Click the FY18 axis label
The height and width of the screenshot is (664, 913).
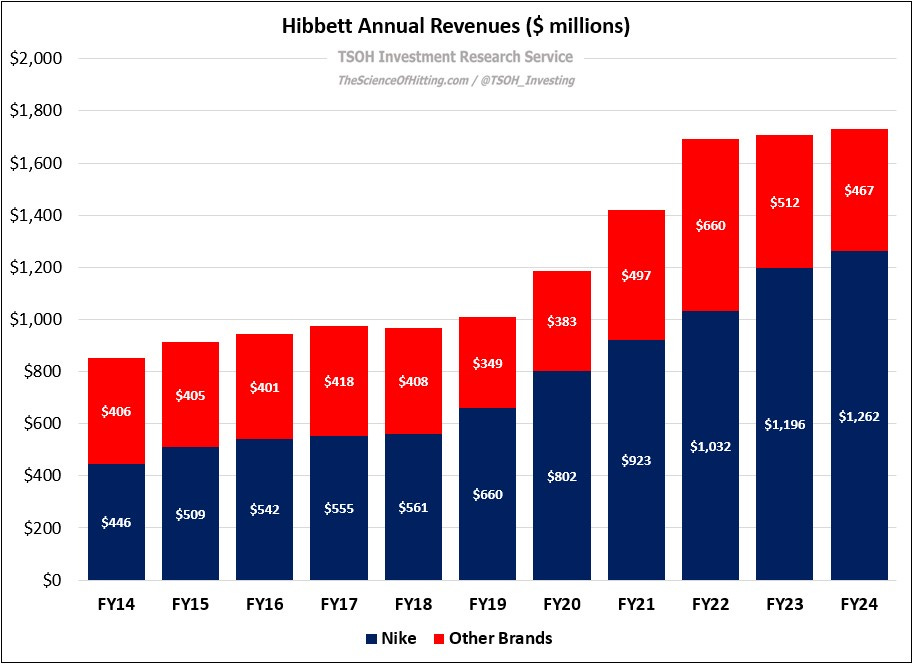413,604
